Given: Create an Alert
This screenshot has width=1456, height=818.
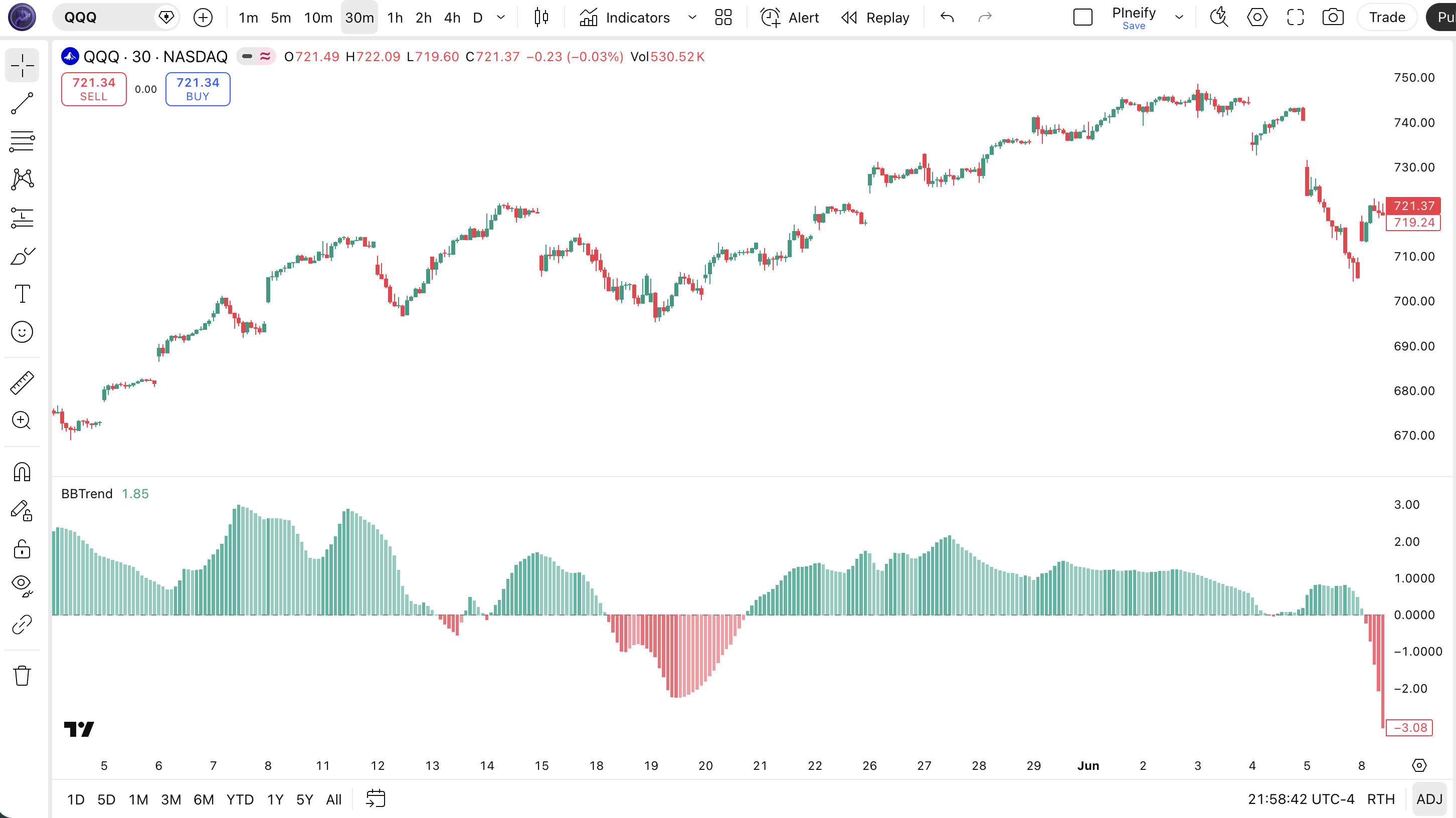Looking at the screenshot, I should pyautogui.click(x=790, y=18).
